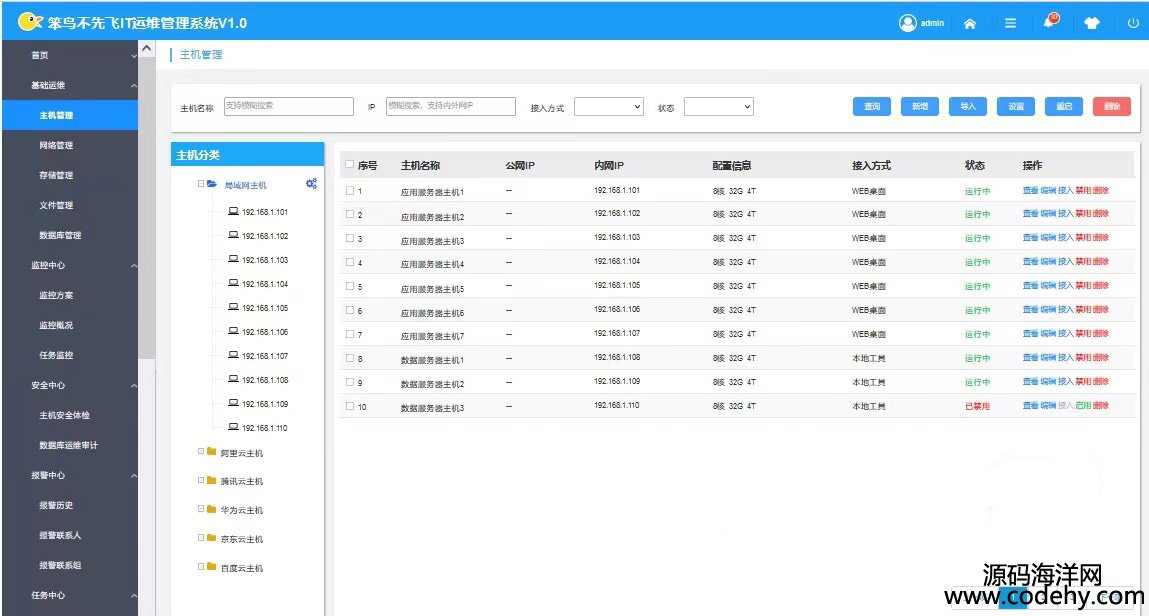Expand the 华为云主机 tree node toggle
The width and height of the screenshot is (1149, 616).
click(201, 509)
